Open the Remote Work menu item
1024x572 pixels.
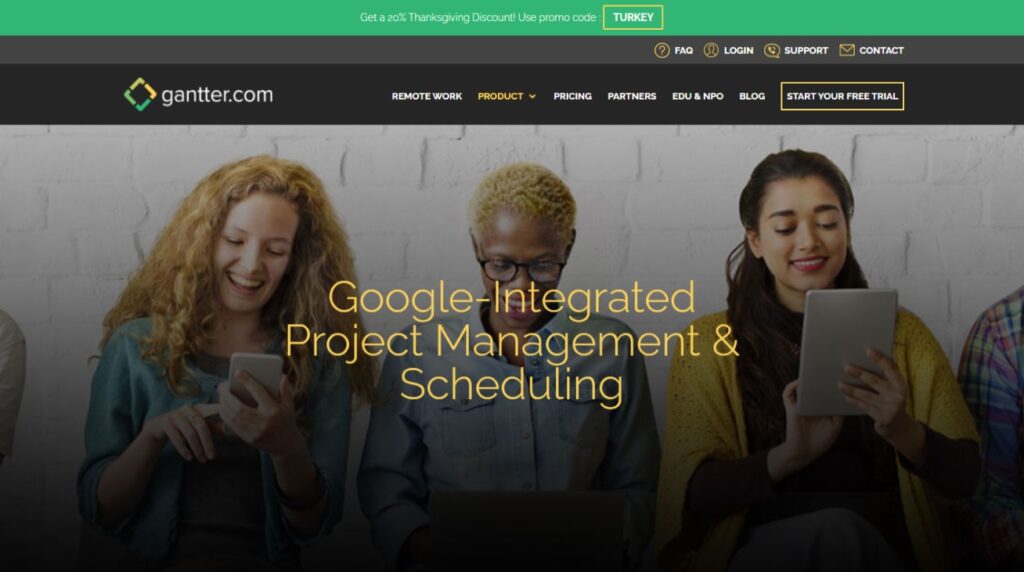(x=426, y=96)
